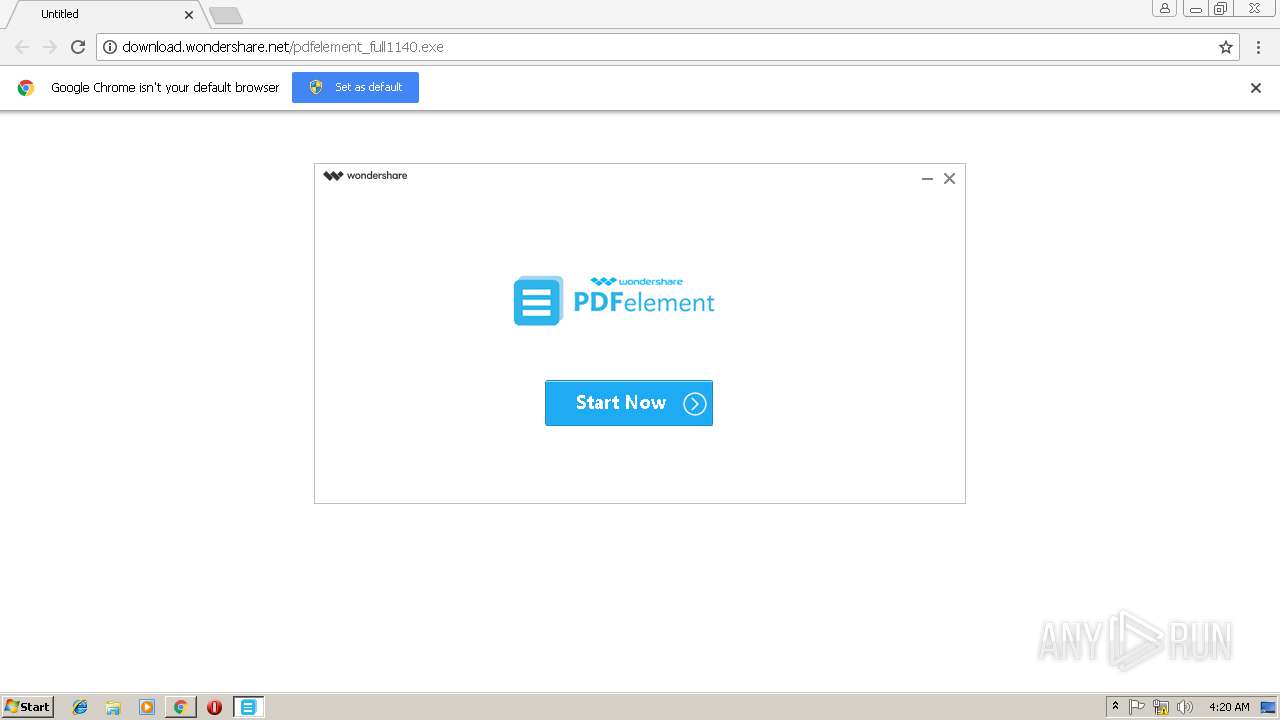The width and height of the screenshot is (1280, 720).
Task: Minimize the Wondershare installer window
Action: click(927, 179)
